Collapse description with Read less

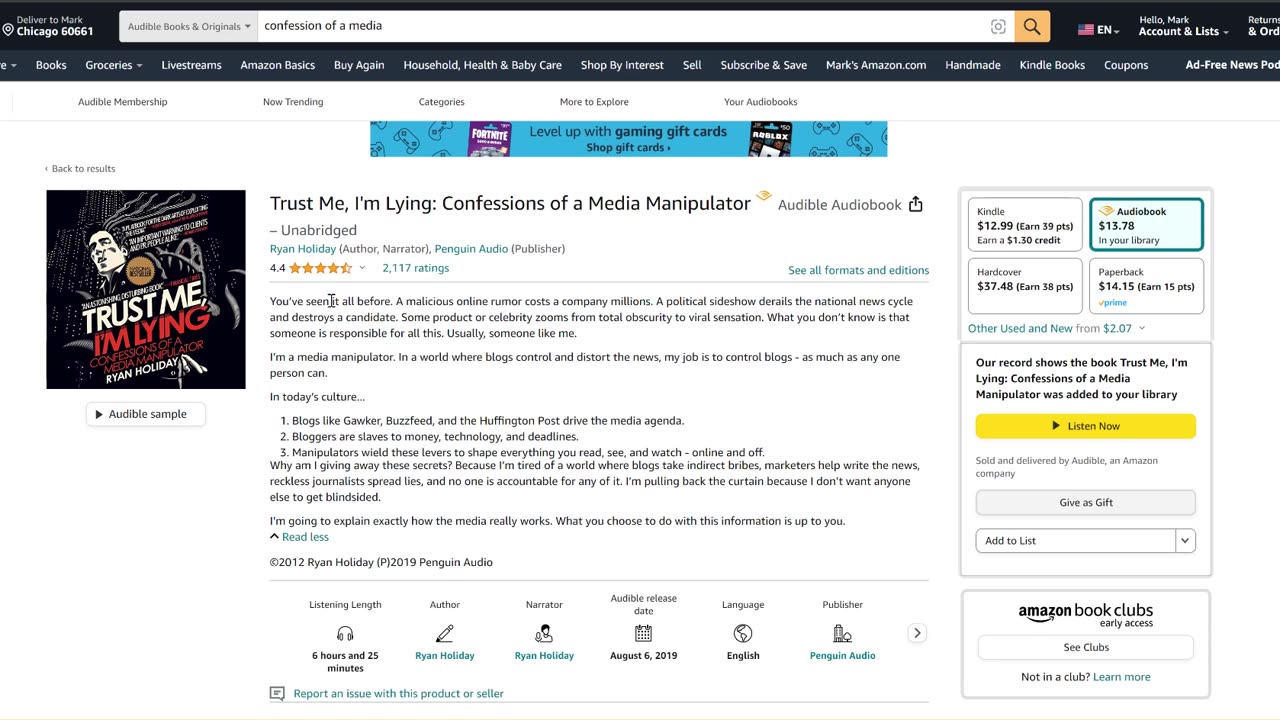[x=299, y=537]
